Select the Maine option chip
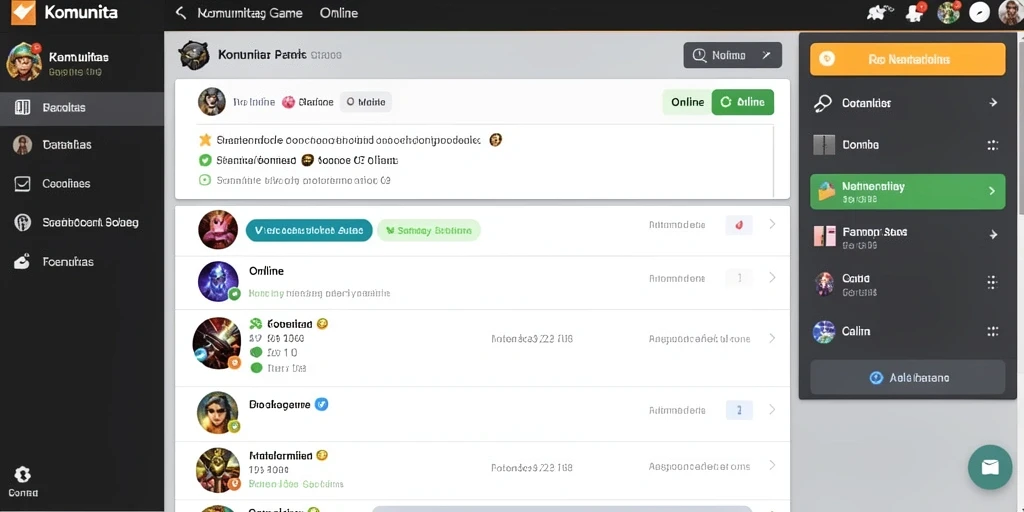 (x=366, y=102)
